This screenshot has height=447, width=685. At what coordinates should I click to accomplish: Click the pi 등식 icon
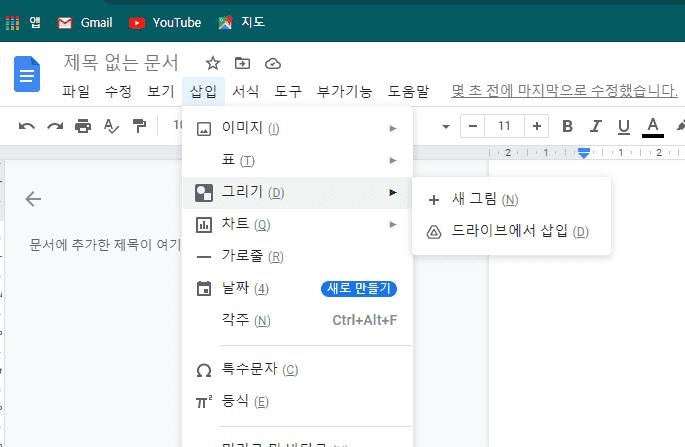tap(204, 402)
